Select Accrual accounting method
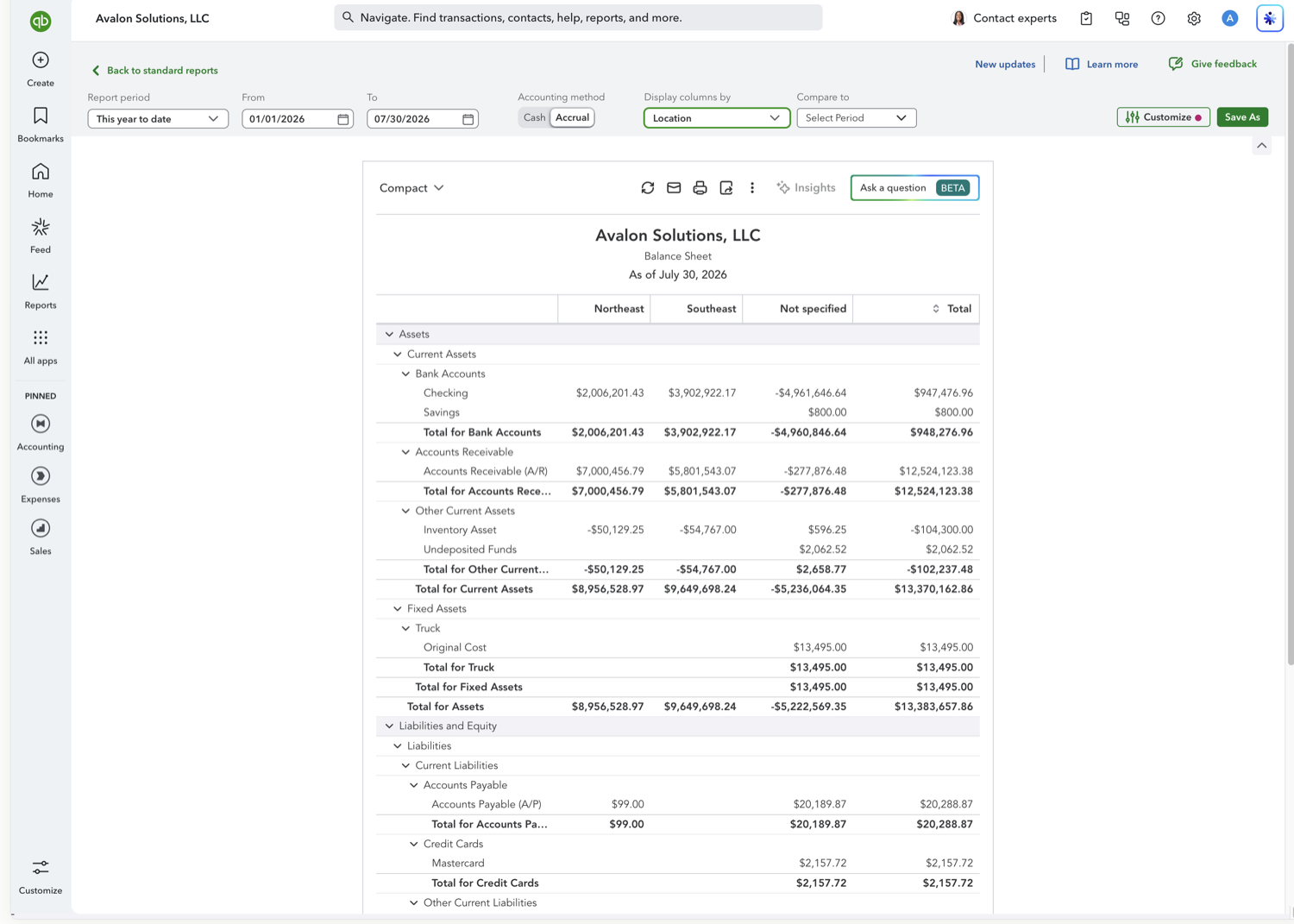 click(x=572, y=117)
